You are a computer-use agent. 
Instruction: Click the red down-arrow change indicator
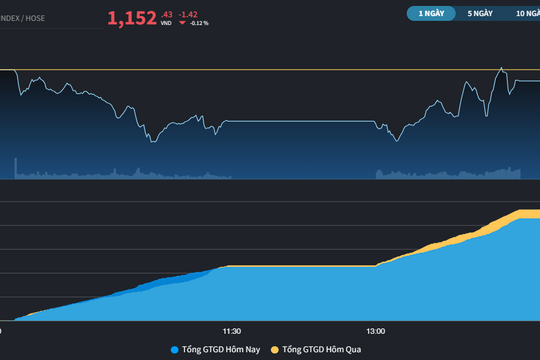pyautogui.click(x=182, y=23)
